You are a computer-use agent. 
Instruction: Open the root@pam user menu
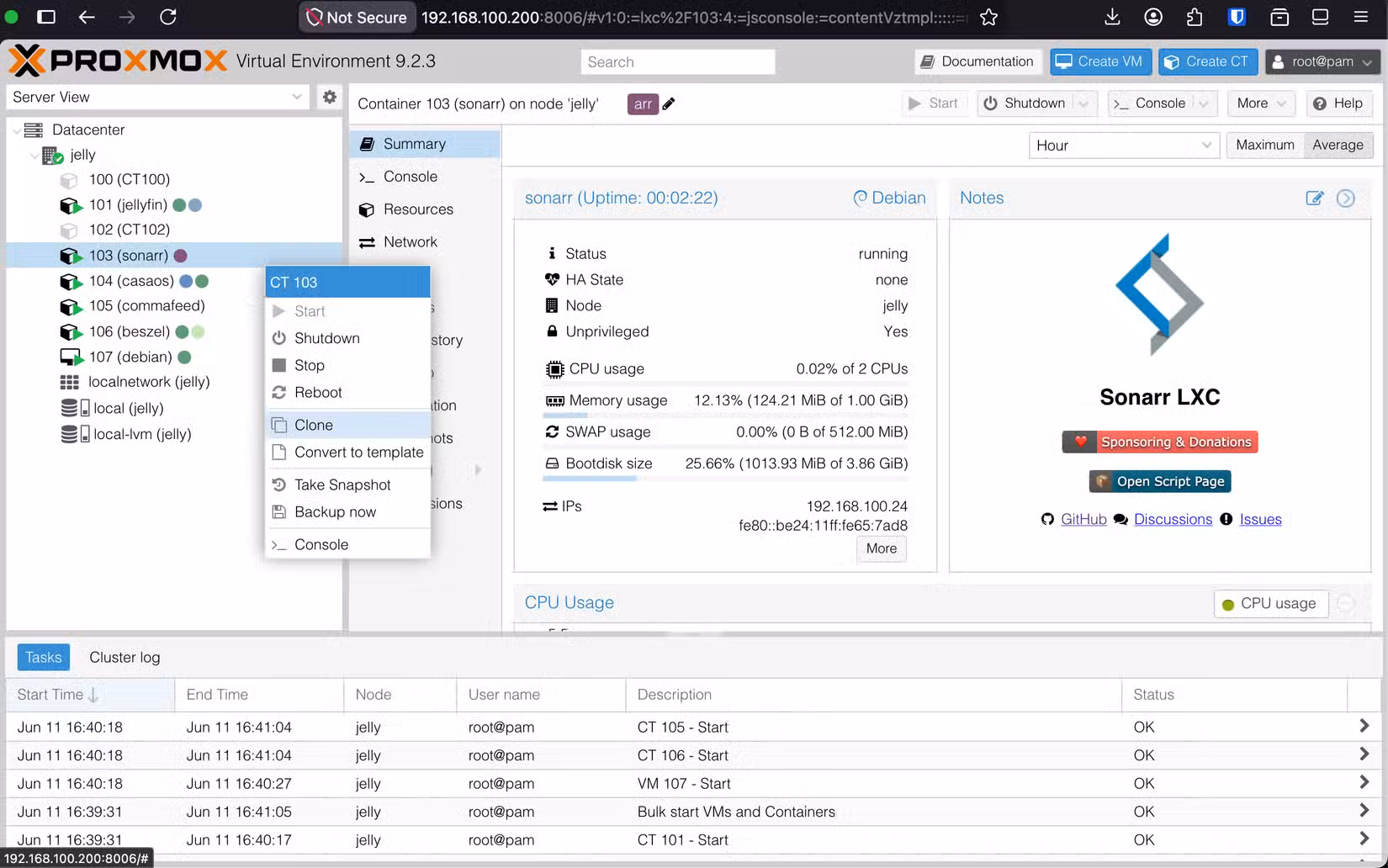coord(1322,61)
